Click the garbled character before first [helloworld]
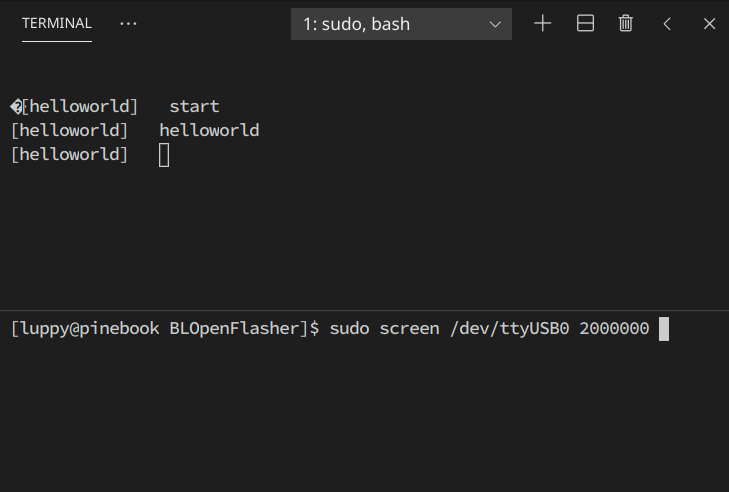The height and width of the screenshot is (492, 729). [15, 106]
